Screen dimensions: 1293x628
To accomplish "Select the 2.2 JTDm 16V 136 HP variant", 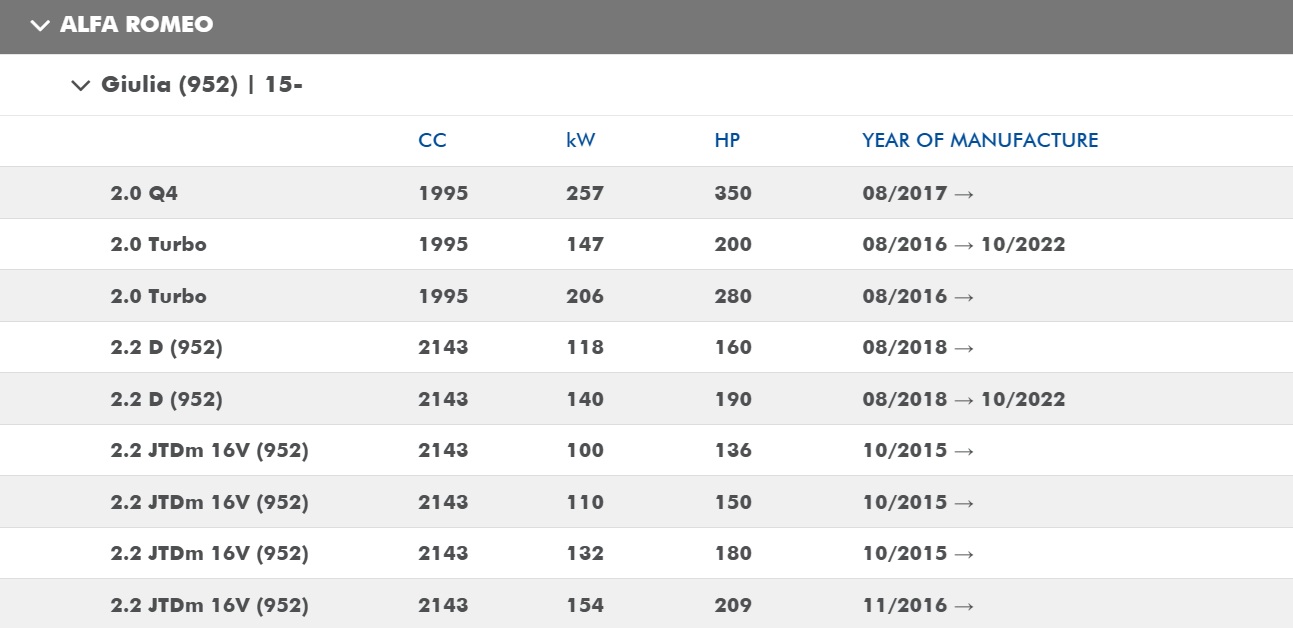I will coord(209,451).
